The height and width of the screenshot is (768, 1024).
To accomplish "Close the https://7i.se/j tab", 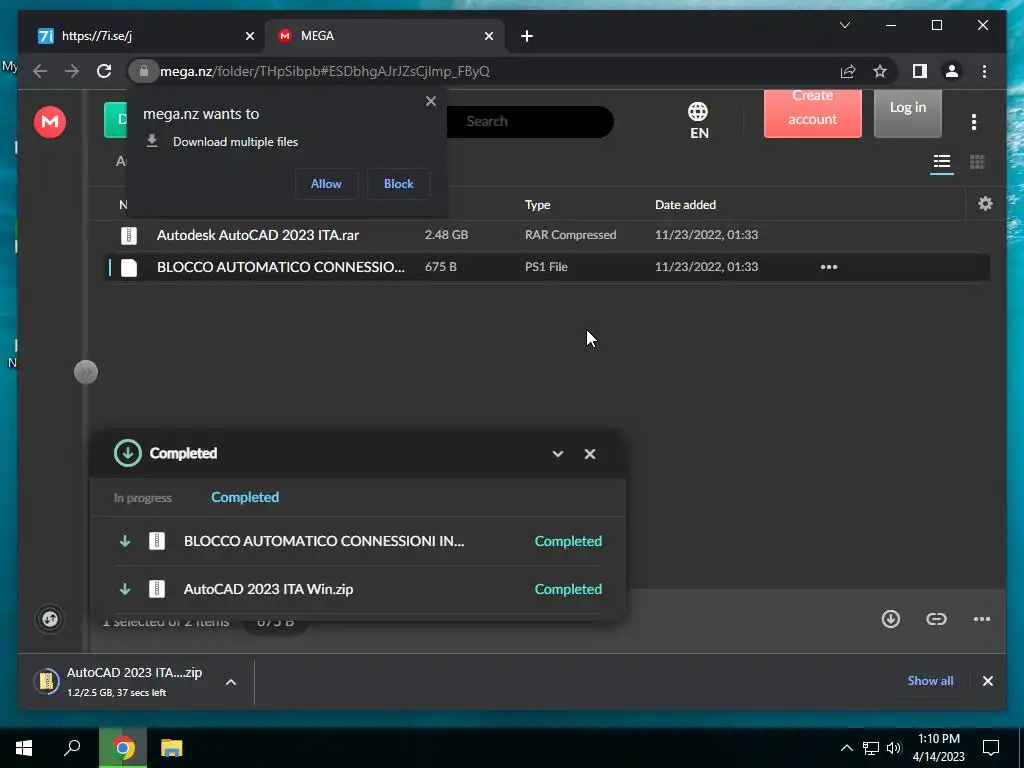I will 249,37.
